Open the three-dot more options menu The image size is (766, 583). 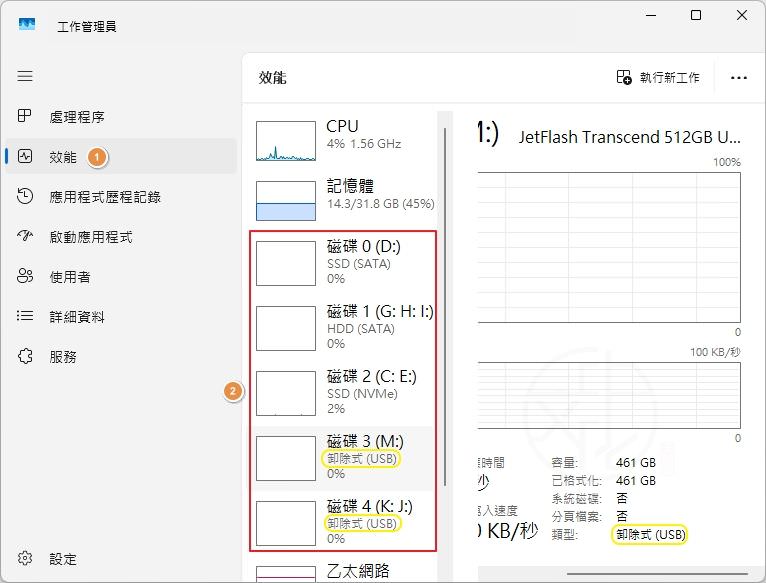(x=739, y=77)
